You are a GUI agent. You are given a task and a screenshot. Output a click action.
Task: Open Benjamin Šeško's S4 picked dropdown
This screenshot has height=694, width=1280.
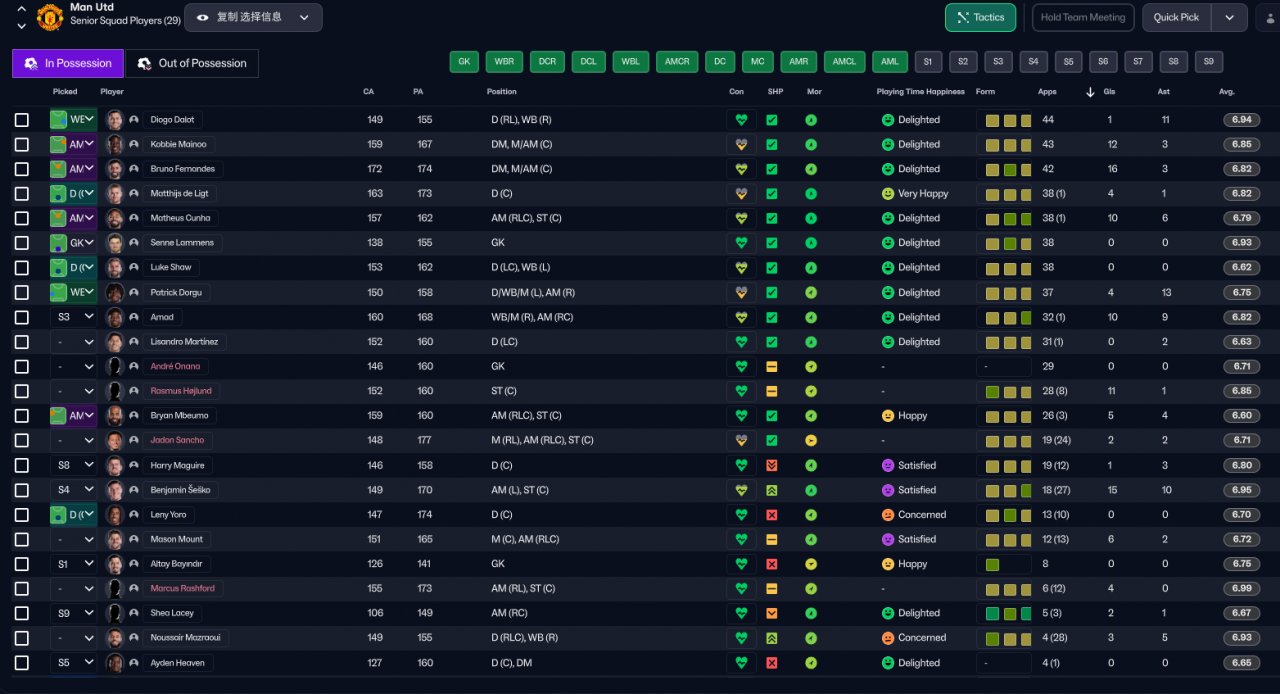coord(74,490)
